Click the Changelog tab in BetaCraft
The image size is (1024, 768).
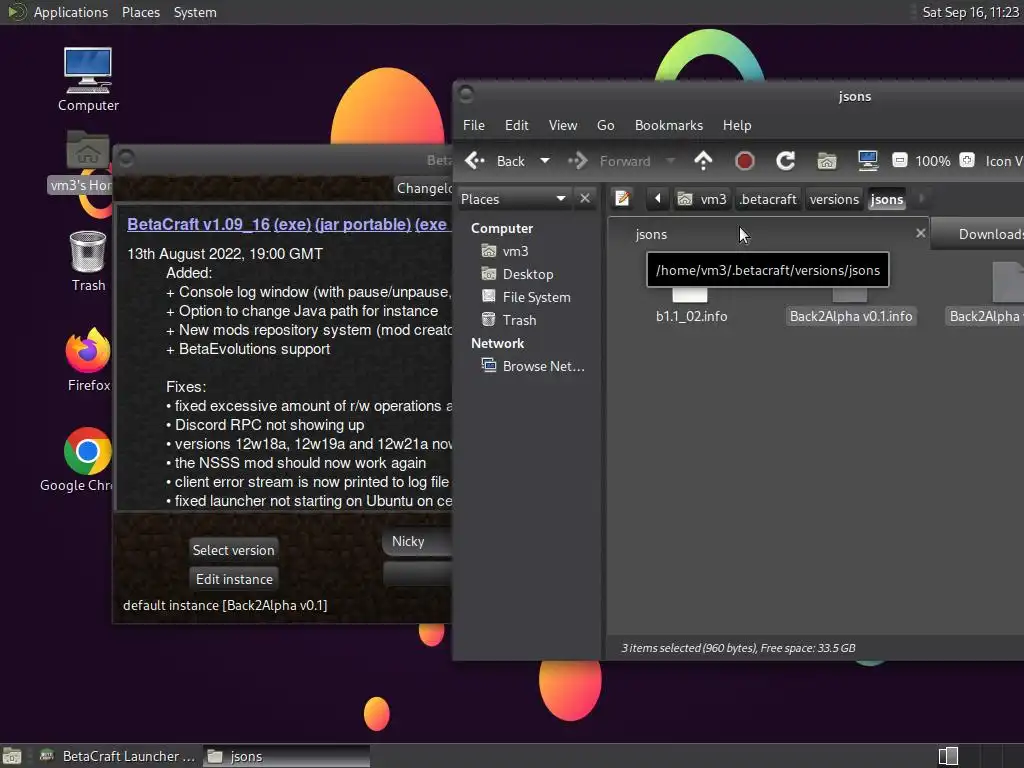pos(423,188)
